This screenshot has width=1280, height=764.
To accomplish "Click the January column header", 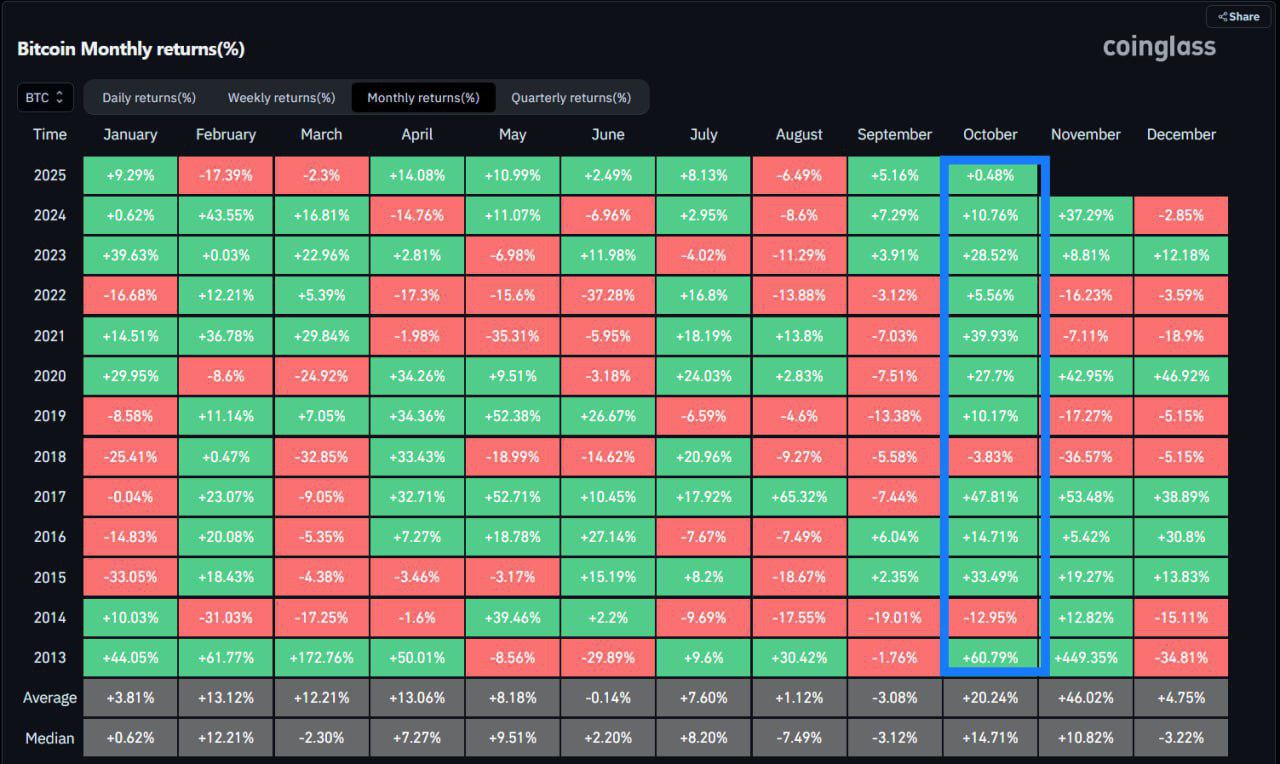I will click(130, 134).
